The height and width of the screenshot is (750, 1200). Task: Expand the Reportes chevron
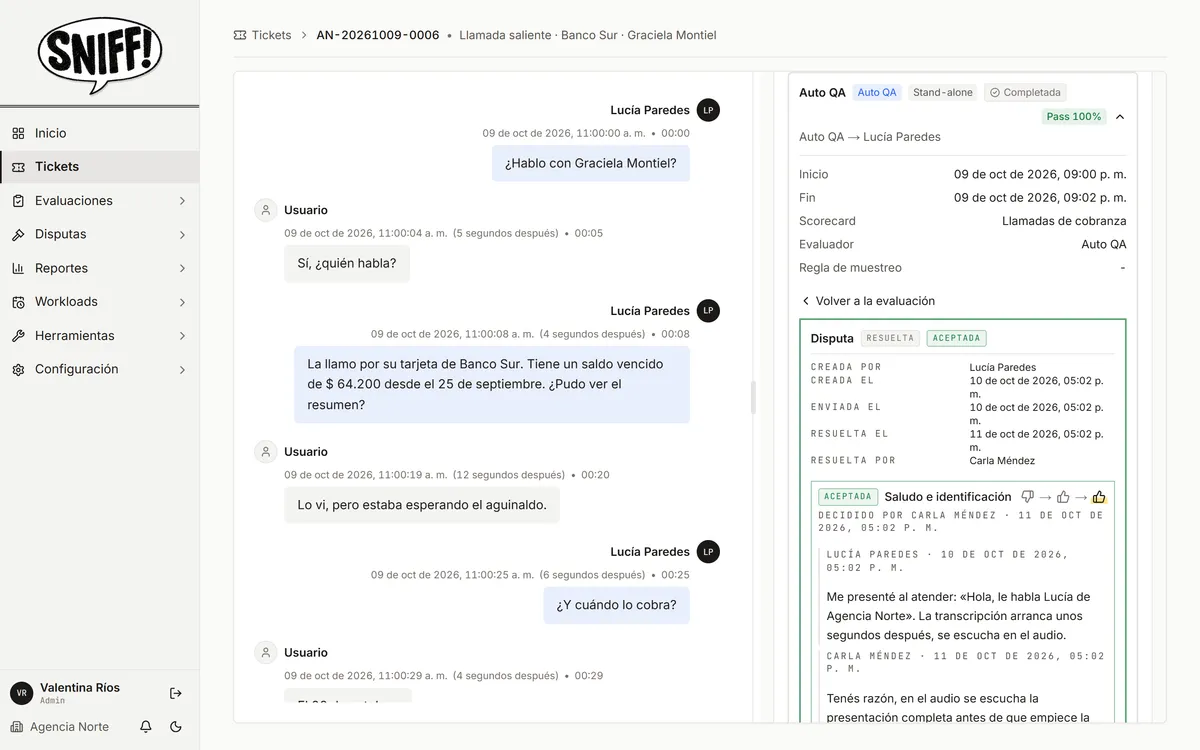tap(182, 268)
